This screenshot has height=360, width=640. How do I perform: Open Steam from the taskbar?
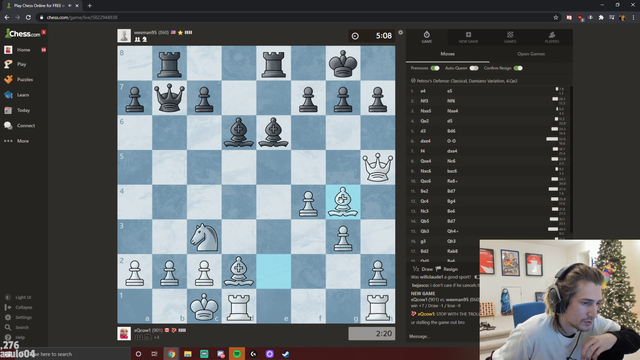pyautogui.click(x=286, y=354)
